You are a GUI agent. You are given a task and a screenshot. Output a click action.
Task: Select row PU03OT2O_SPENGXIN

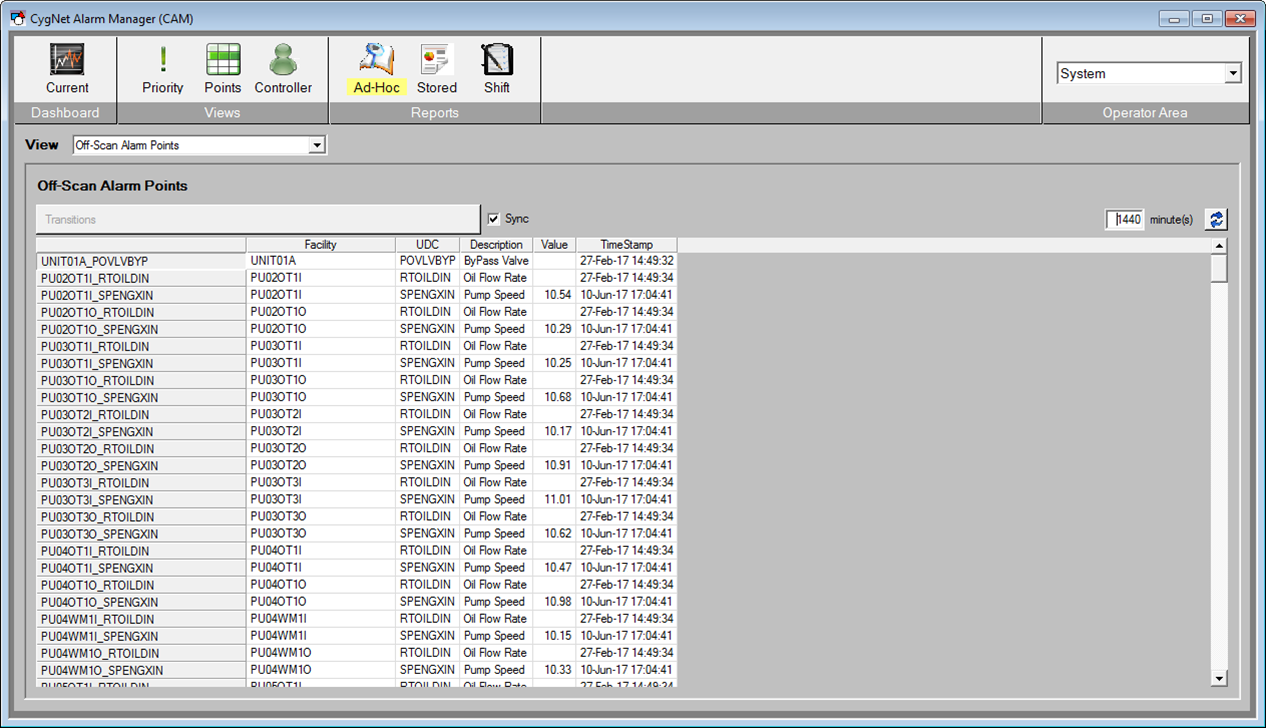tap(141, 466)
